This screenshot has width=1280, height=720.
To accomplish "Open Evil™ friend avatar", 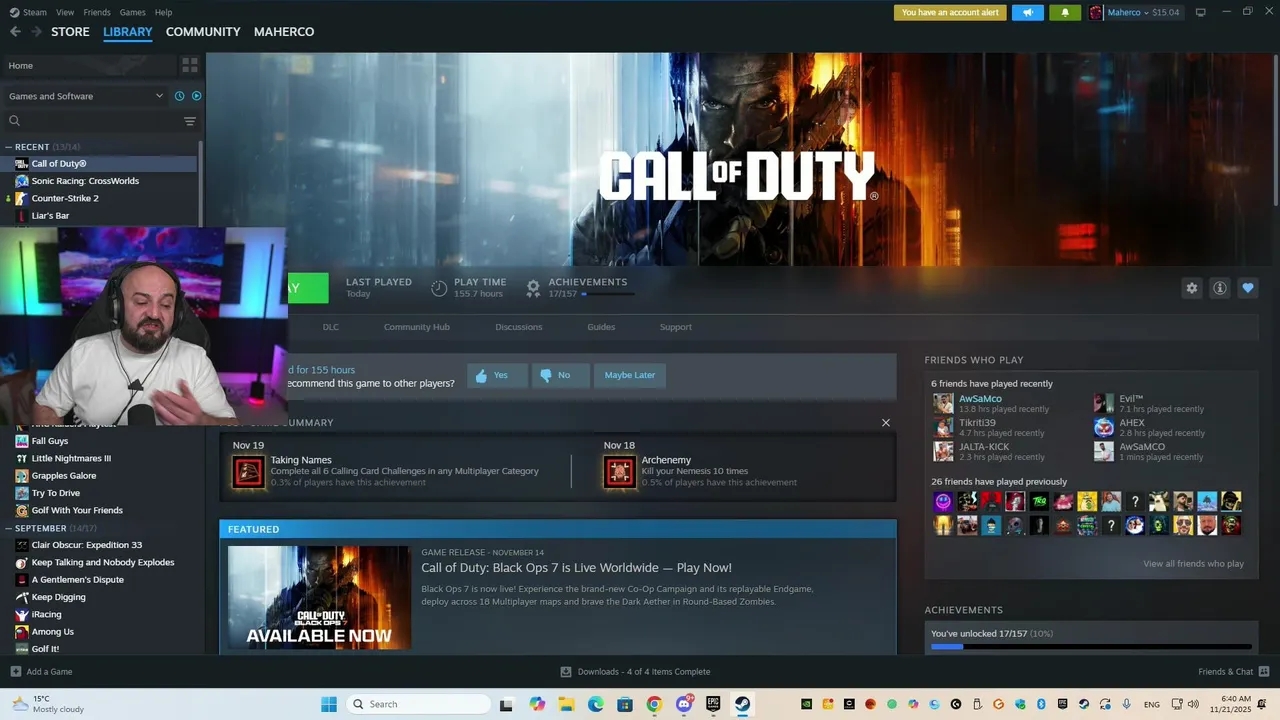I will click(1103, 403).
